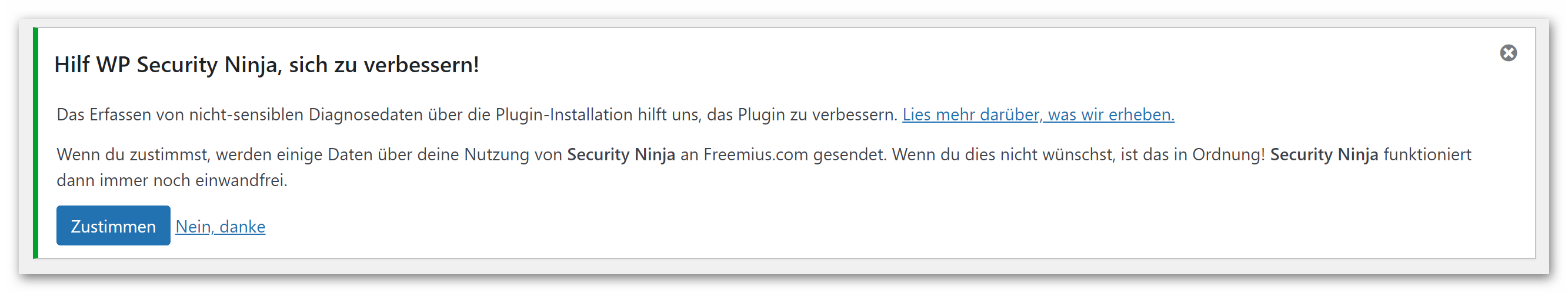
Task: Decline with the Nein, danke link
Action: point(221,227)
